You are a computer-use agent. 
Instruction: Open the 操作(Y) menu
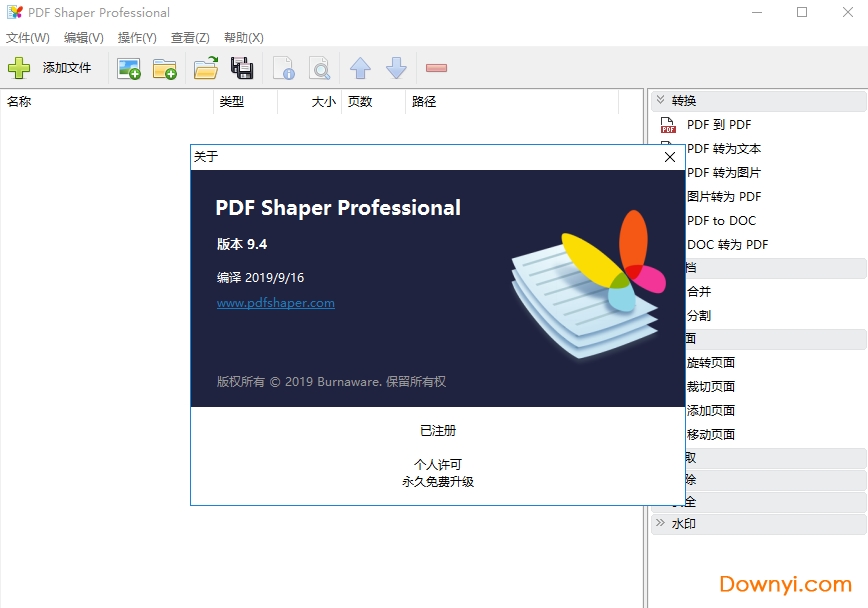click(x=137, y=38)
